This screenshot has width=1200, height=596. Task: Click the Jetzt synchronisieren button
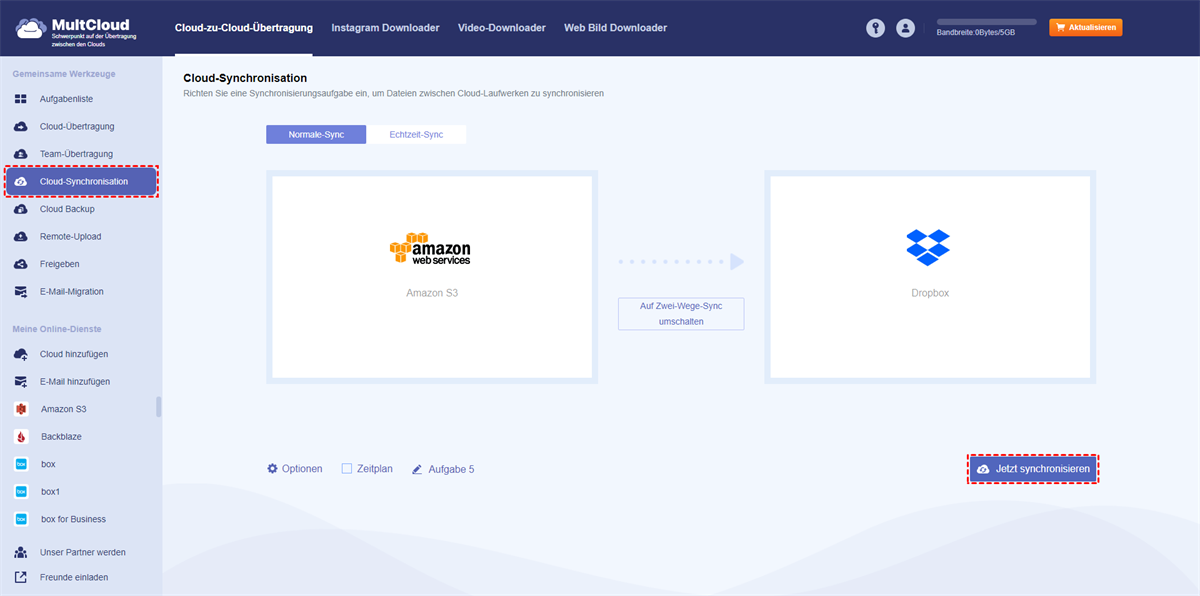(1033, 468)
